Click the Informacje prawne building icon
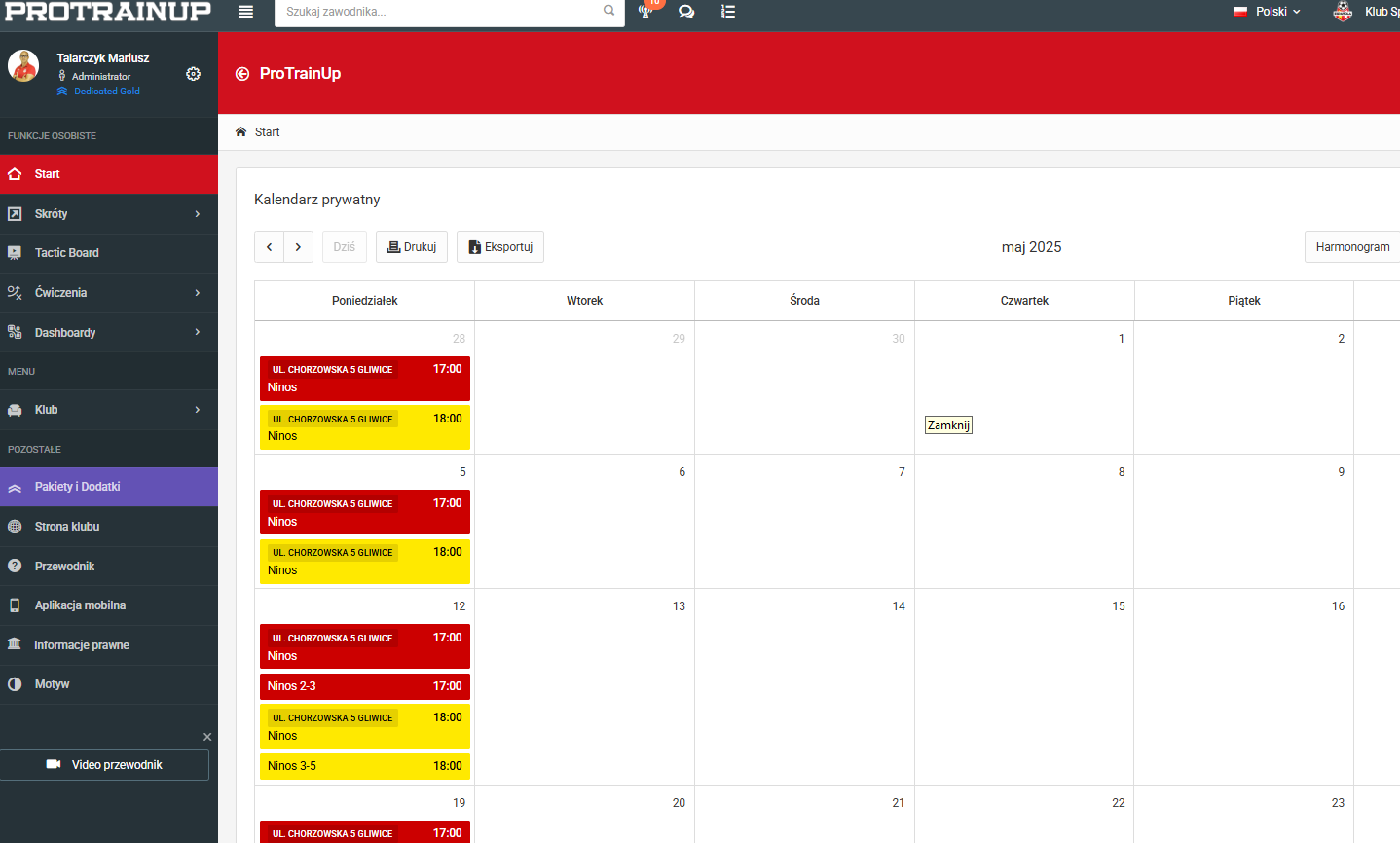This screenshot has width=1400, height=843. pyautogui.click(x=15, y=644)
